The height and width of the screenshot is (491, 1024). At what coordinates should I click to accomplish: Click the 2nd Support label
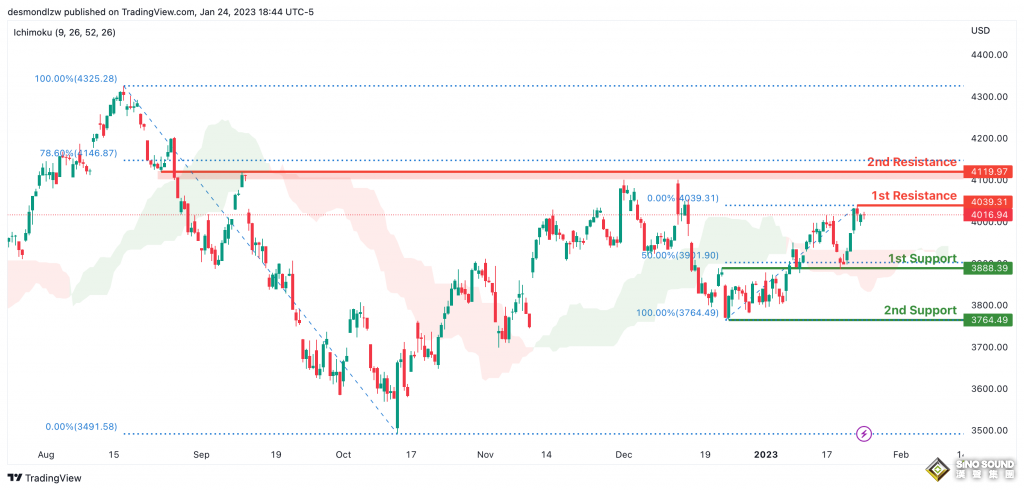coord(920,311)
